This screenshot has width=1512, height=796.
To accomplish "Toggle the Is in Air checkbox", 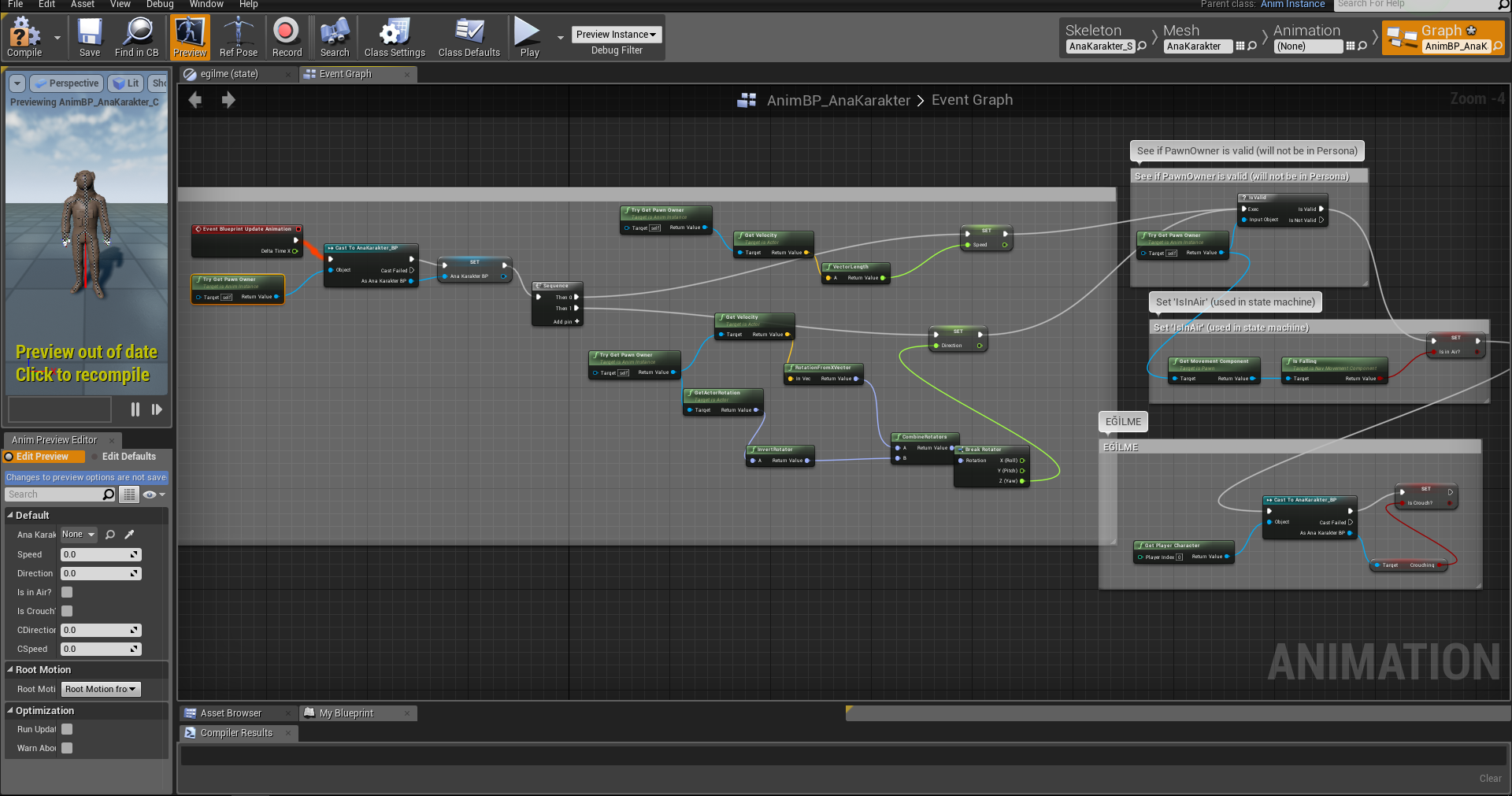I will (x=67, y=592).
